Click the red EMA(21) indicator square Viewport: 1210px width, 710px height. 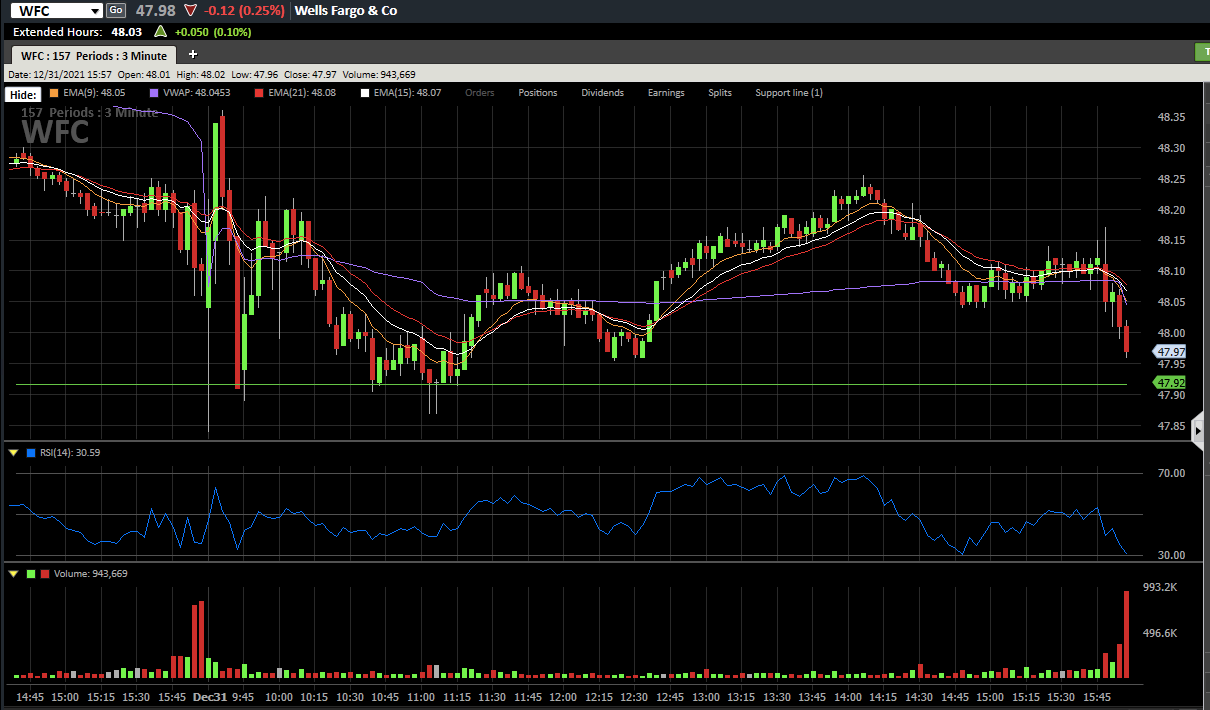coord(258,93)
